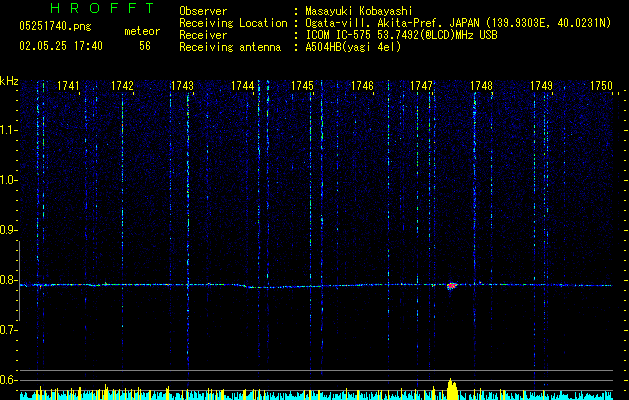The width and height of the screenshot is (629, 400).
Task: Click the Observer label
Action: point(203,11)
